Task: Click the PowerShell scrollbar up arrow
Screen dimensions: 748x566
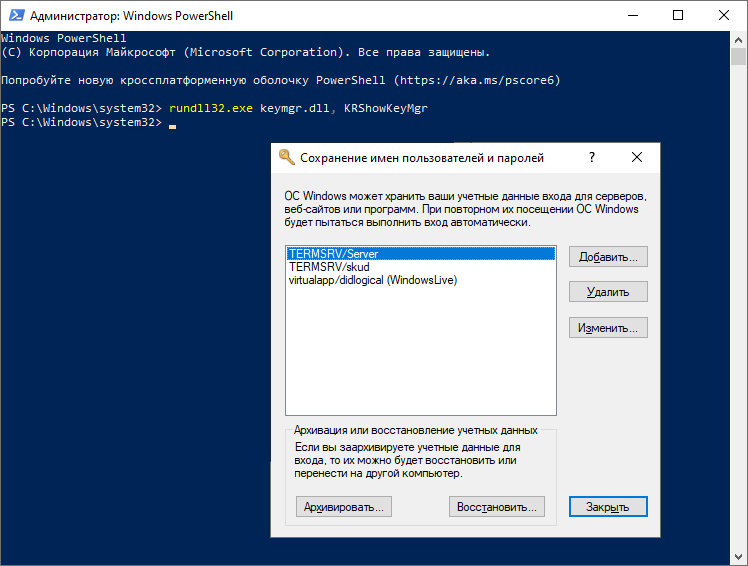Action: click(x=738, y=40)
